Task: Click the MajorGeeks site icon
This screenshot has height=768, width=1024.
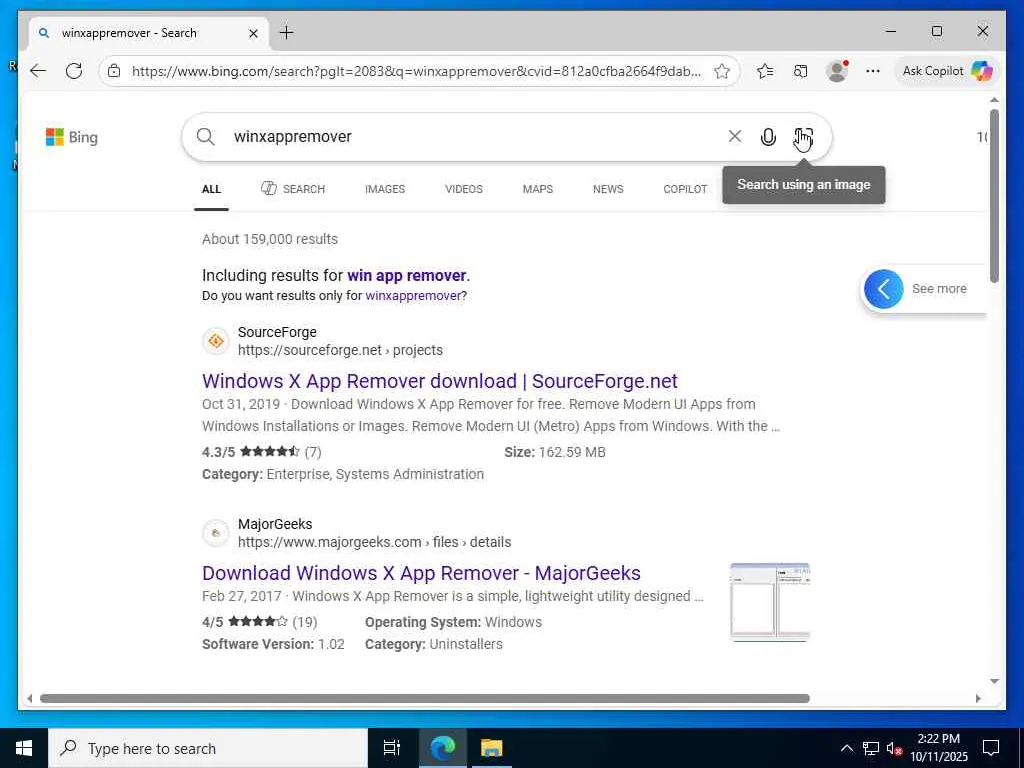Action: tap(216, 533)
